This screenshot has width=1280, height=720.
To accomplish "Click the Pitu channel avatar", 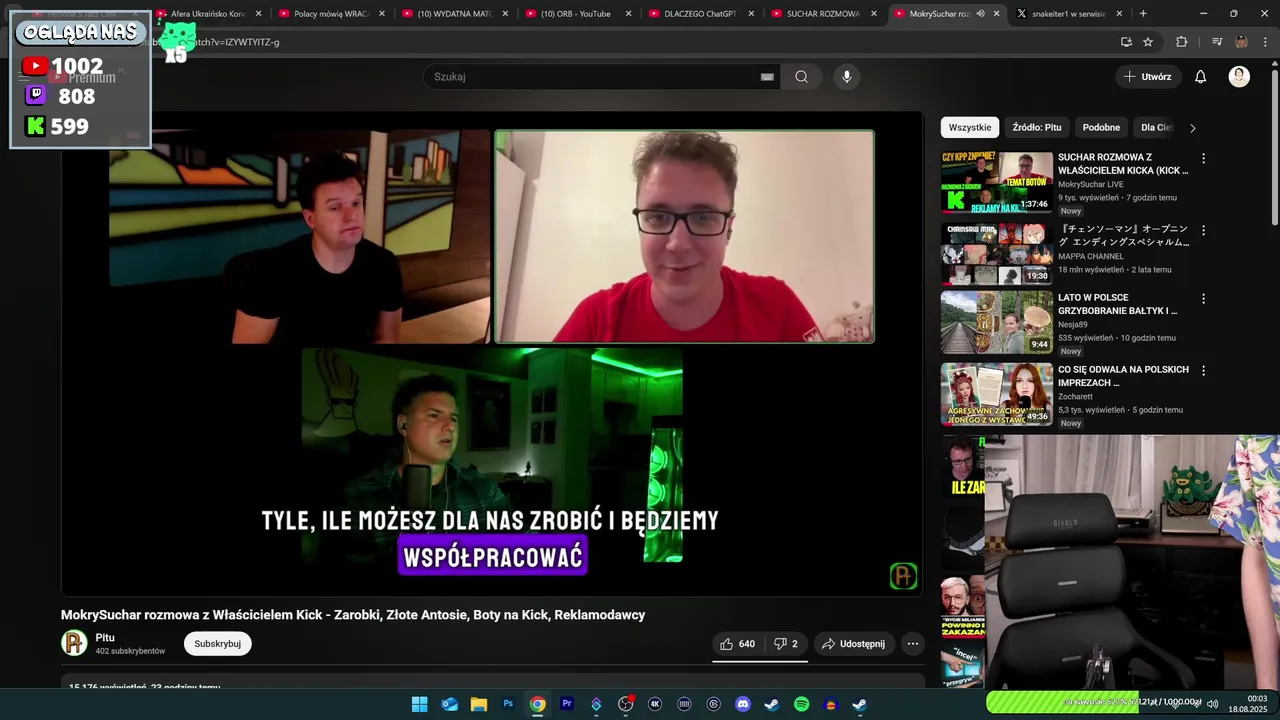I will coord(74,643).
